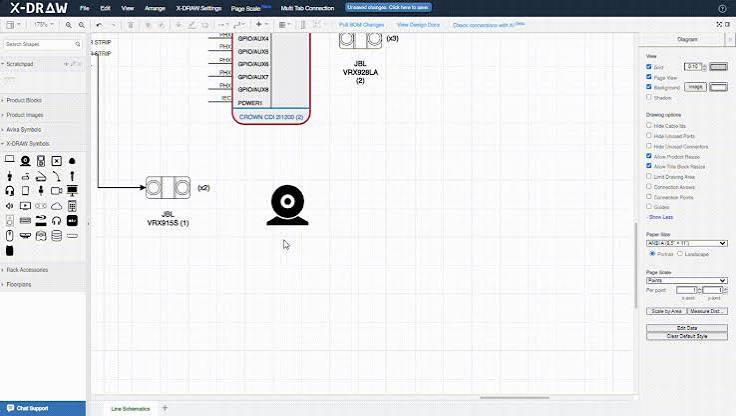This screenshot has width=736, height=416.
Task: Pick the handheld microphone symbol
Action: (72, 176)
